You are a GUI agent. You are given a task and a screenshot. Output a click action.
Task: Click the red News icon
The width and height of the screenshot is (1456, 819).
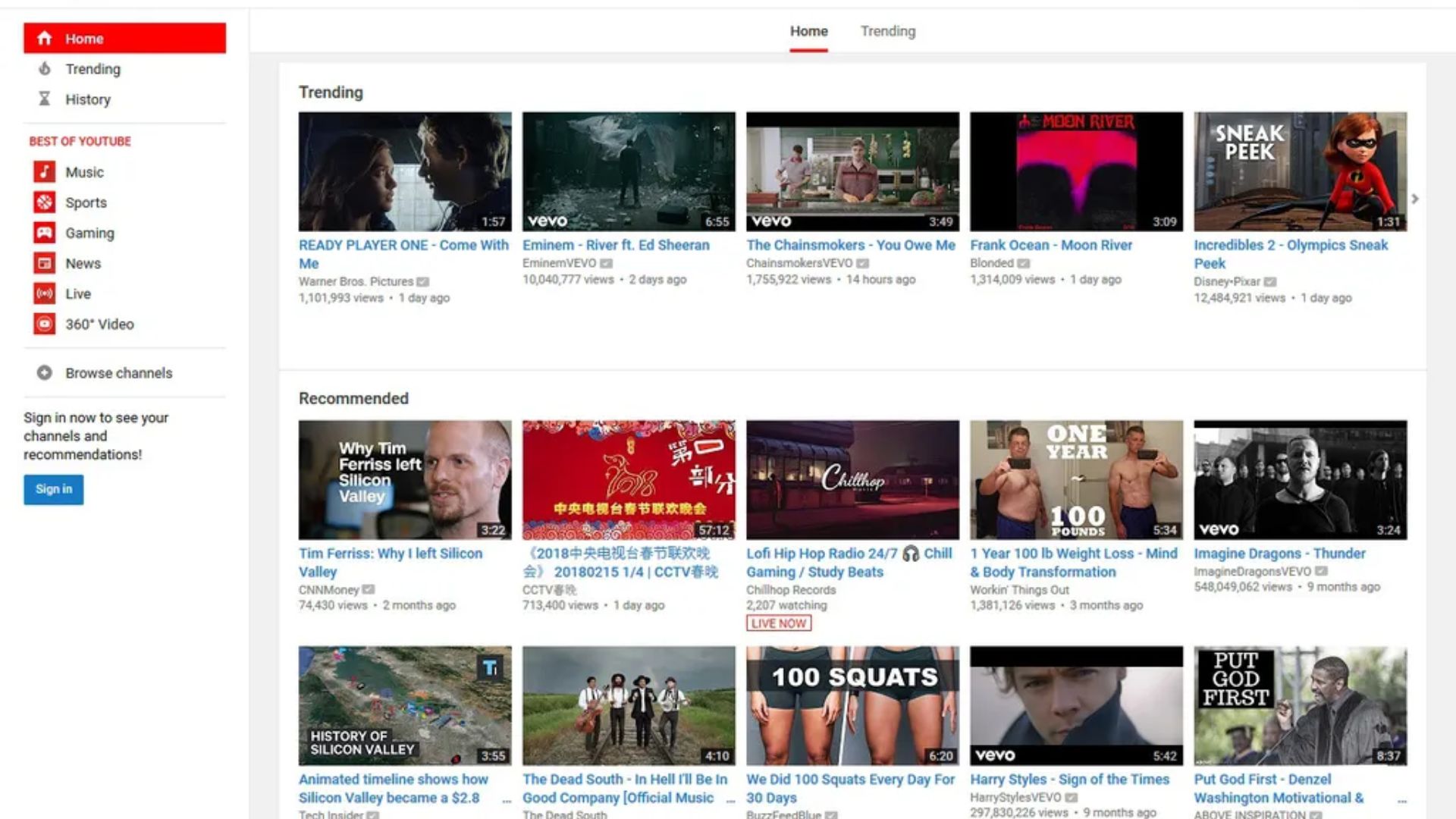[45, 262]
